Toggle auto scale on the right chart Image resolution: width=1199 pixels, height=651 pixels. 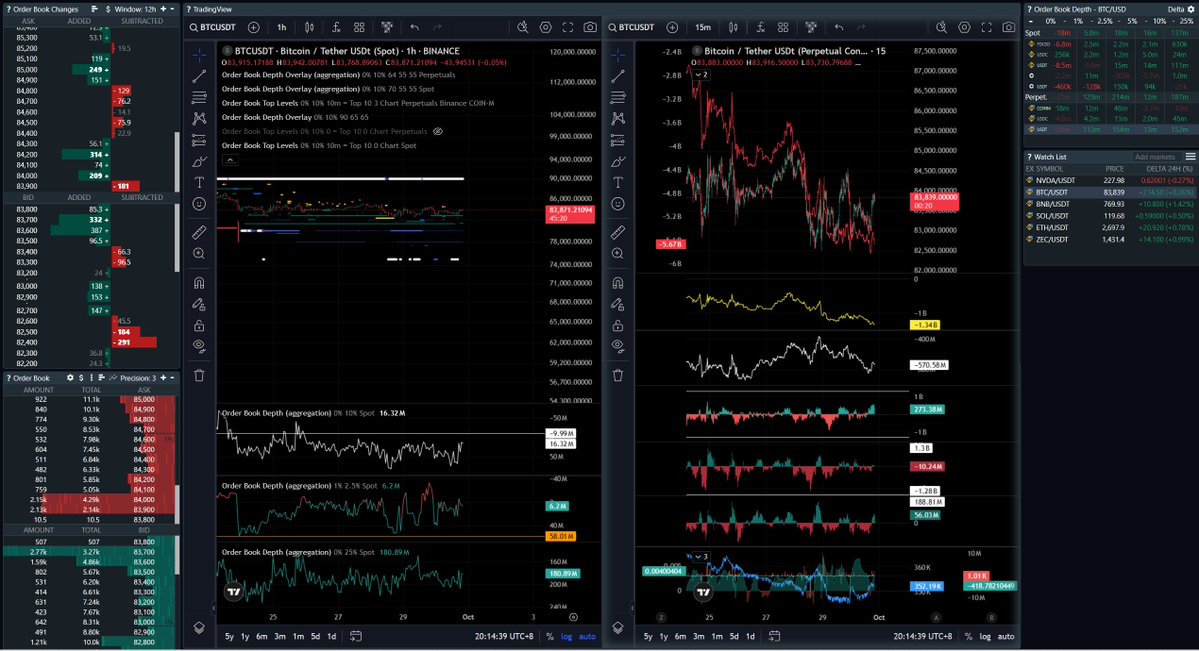[x=1006, y=636]
